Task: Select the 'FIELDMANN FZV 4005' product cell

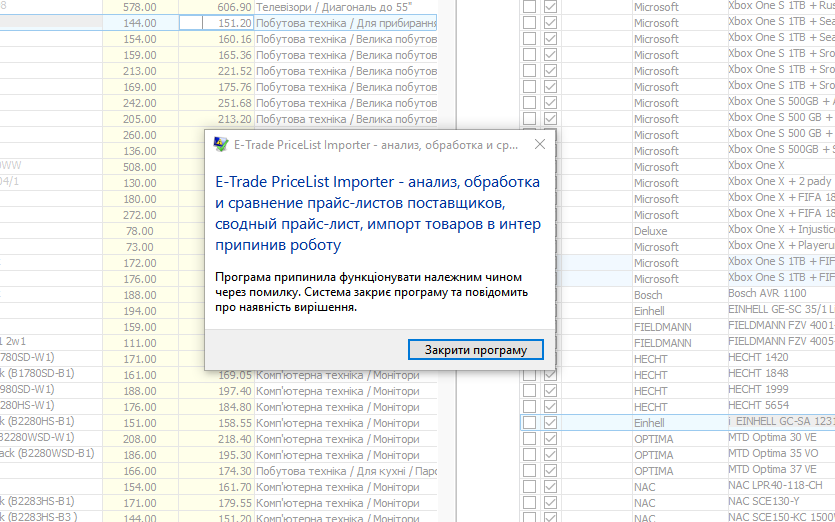Action: (x=781, y=341)
